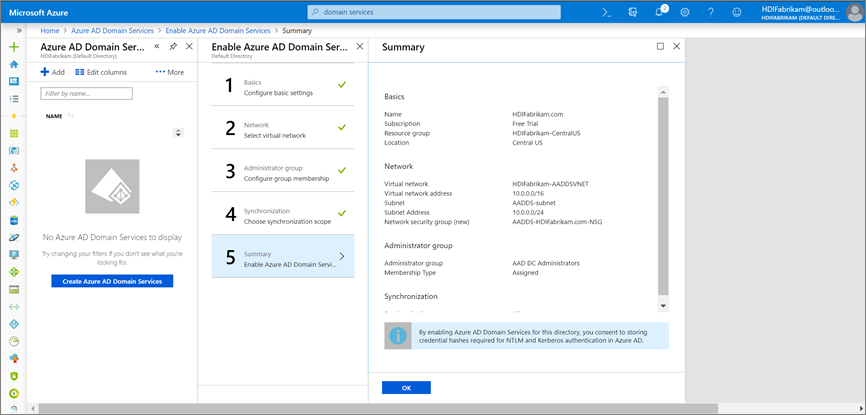Click the Create a resource plus icon

pyautogui.click(x=14, y=47)
